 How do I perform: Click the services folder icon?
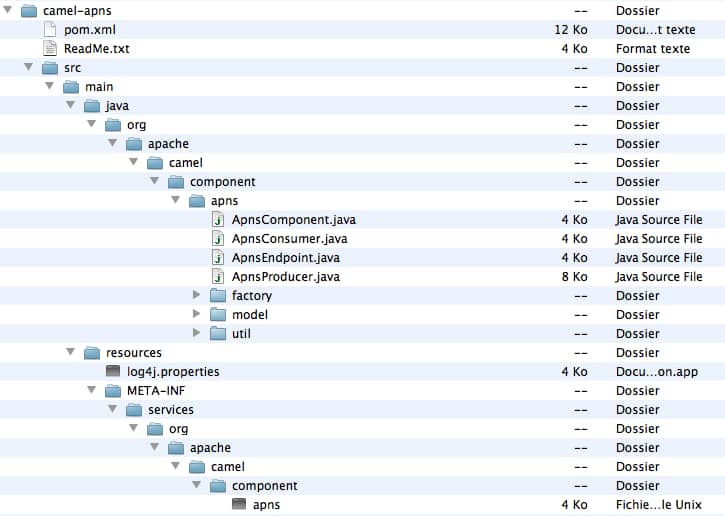click(134, 410)
